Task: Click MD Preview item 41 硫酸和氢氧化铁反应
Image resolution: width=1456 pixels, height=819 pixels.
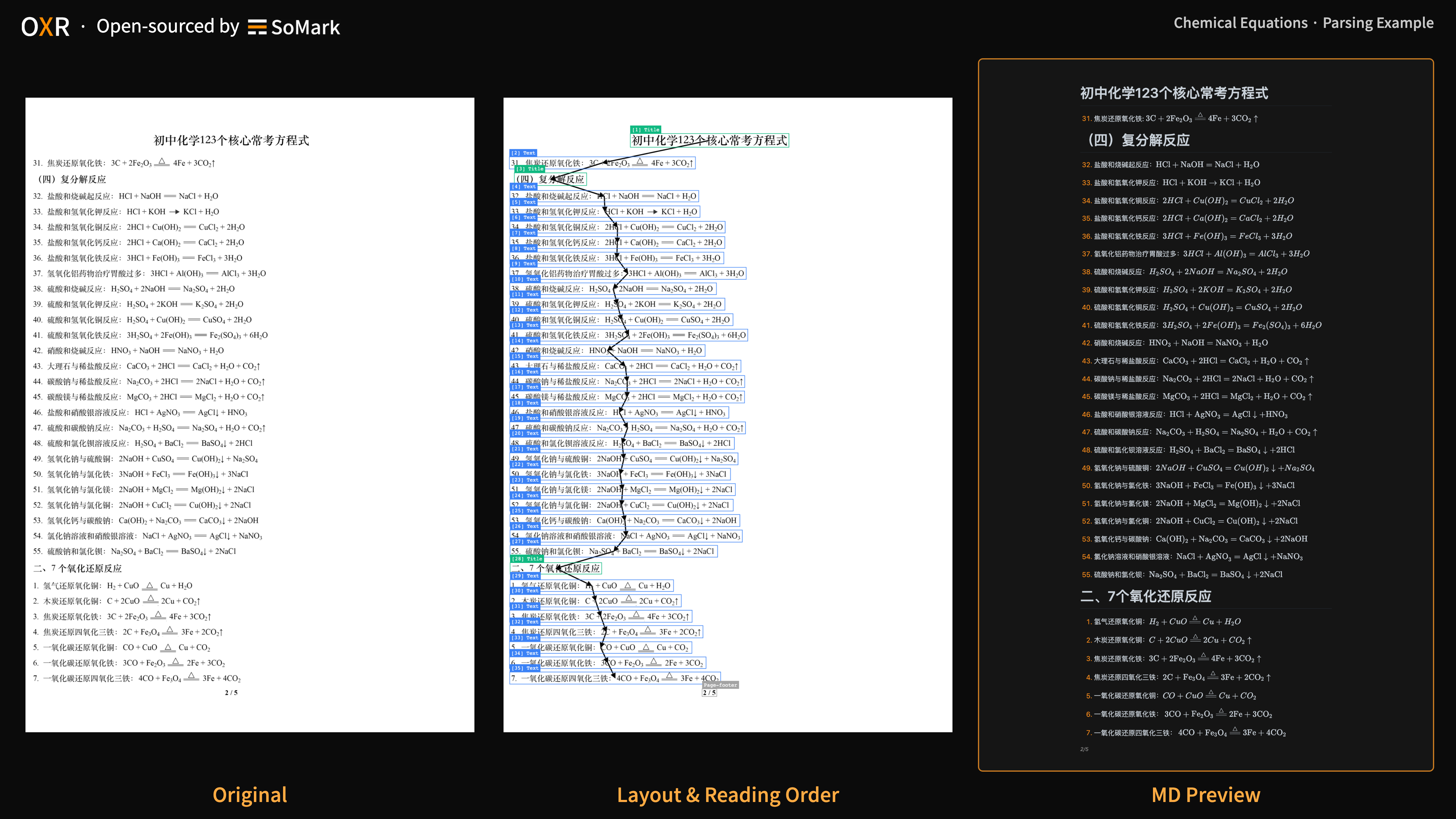Action: click(1201, 325)
